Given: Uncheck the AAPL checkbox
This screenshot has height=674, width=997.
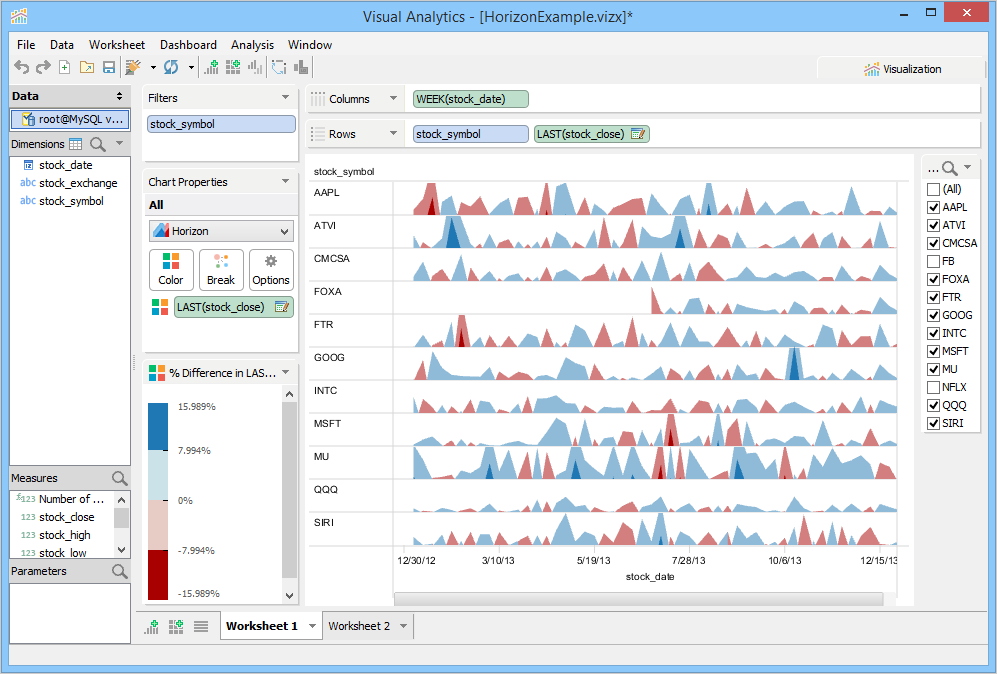Looking at the screenshot, I should coord(933,207).
